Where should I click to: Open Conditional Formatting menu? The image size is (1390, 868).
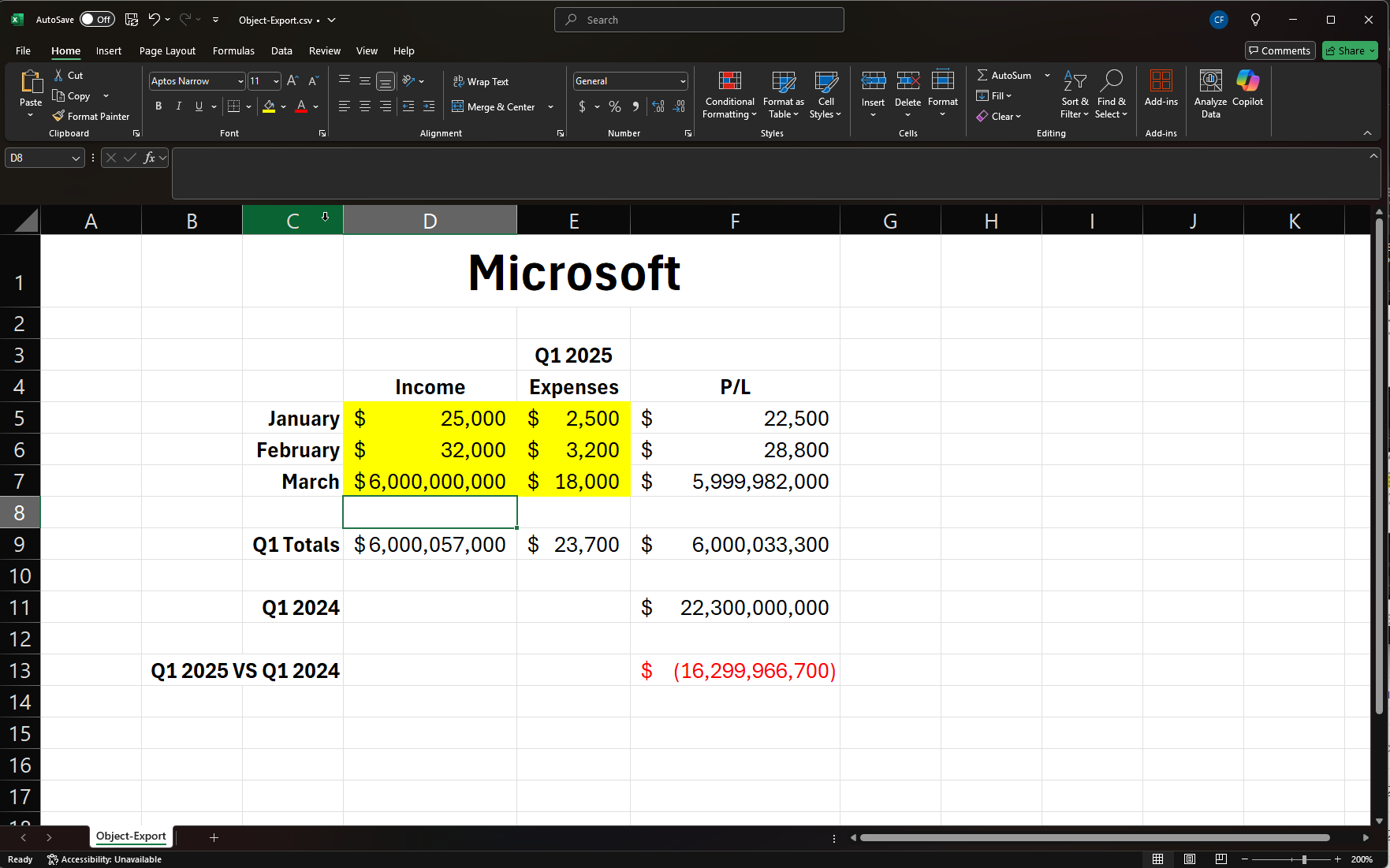730,95
